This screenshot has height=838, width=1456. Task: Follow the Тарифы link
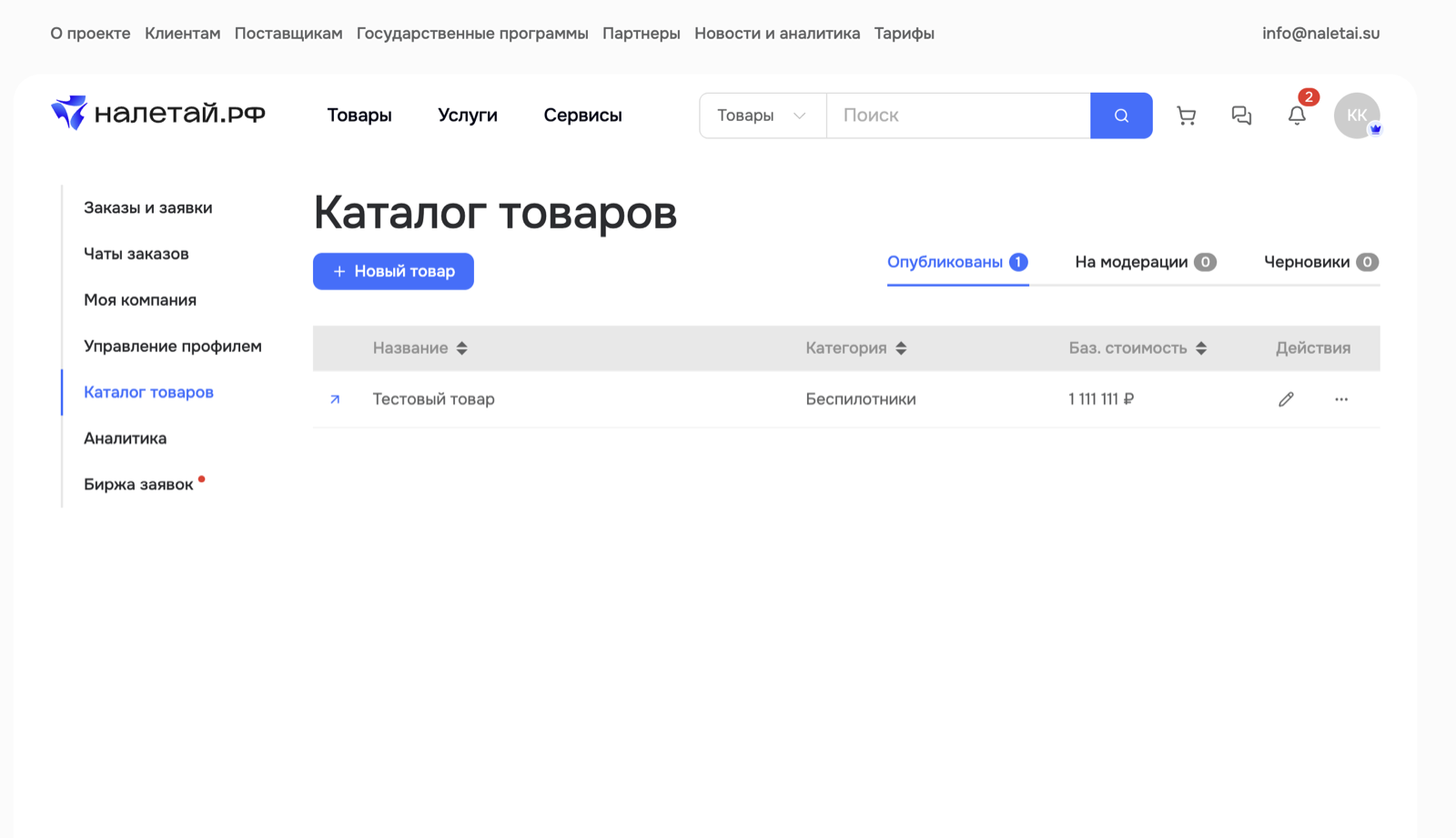click(905, 34)
